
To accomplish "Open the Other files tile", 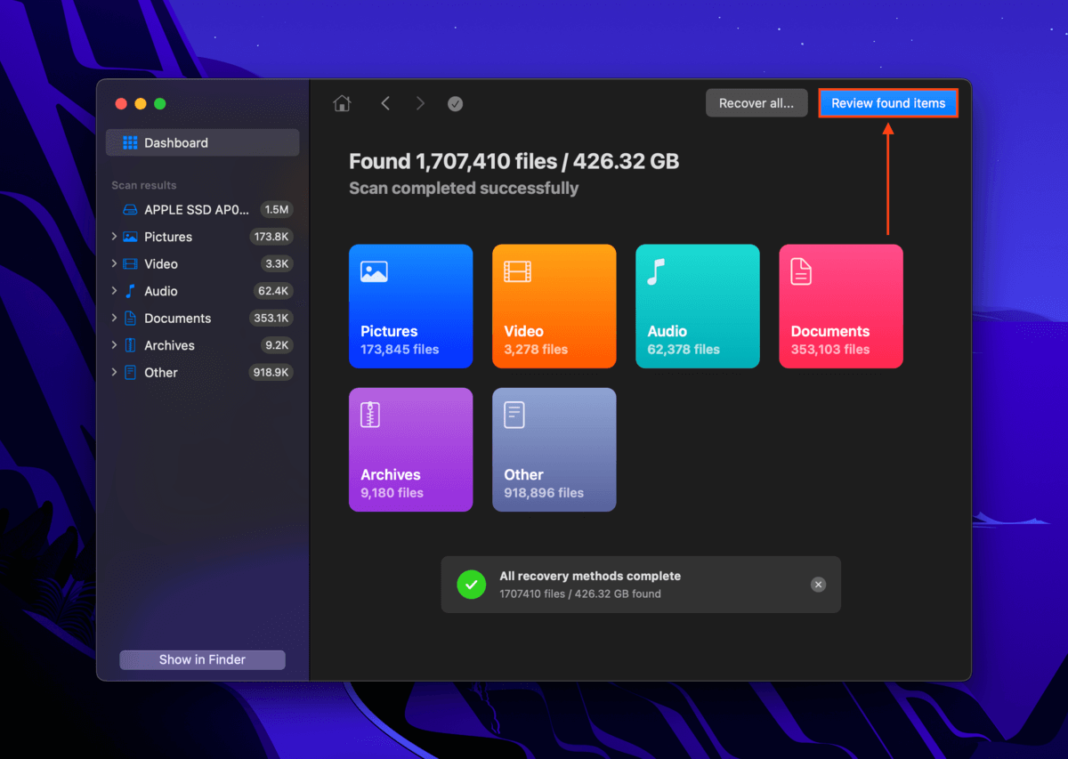I will coord(553,449).
